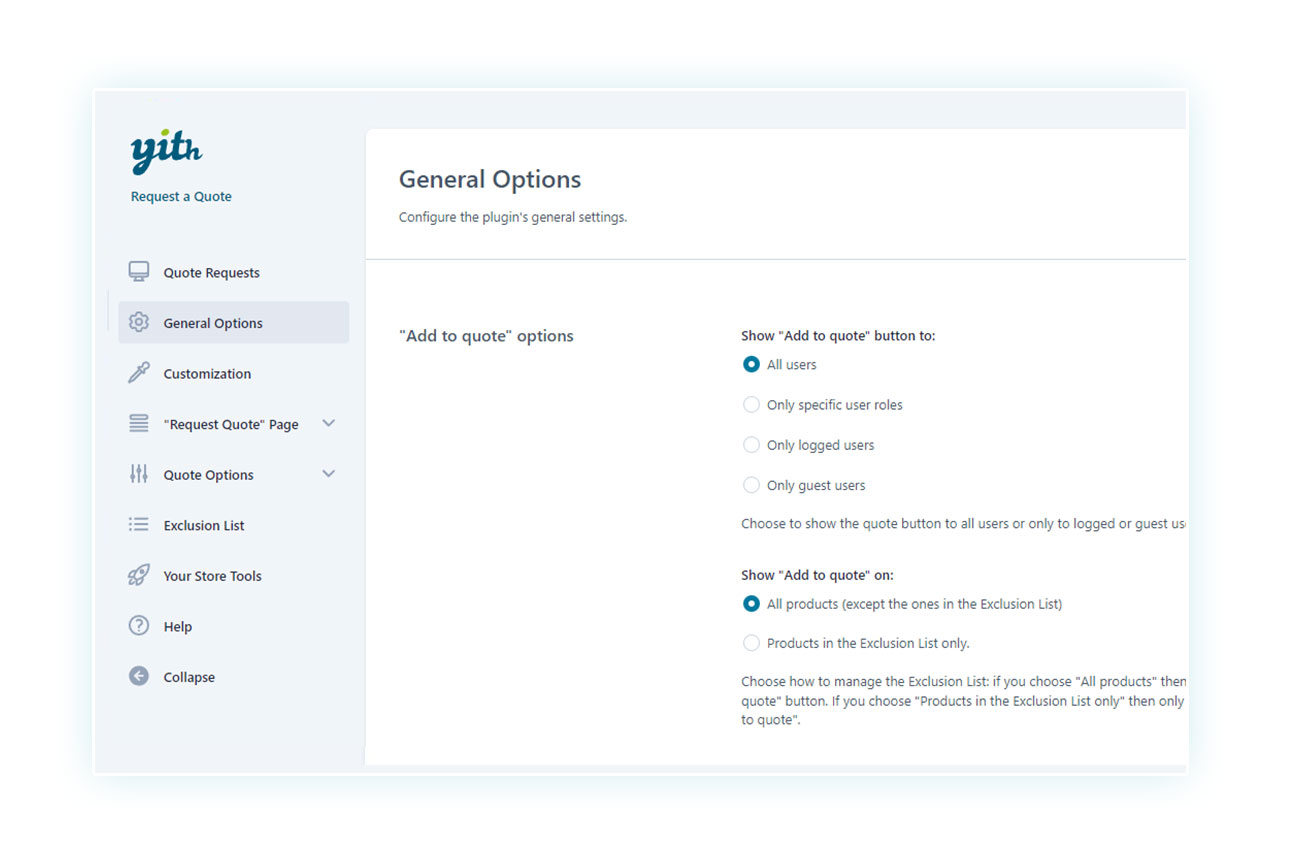Viewport: 1300px width, 857px height.
Task: Open the "Request Quote" Page menu label
Action: pyautogui.click(x=231, y=424)
